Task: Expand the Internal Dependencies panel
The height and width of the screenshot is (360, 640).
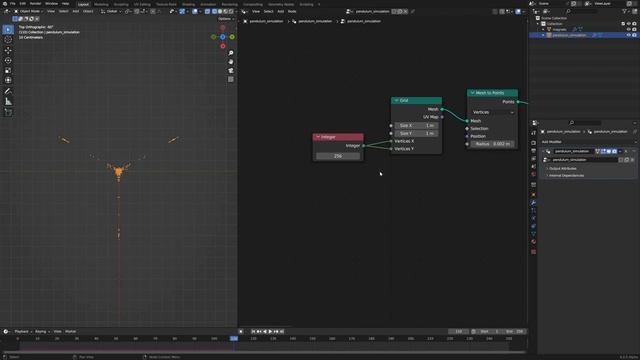Action: click(566, 176)
